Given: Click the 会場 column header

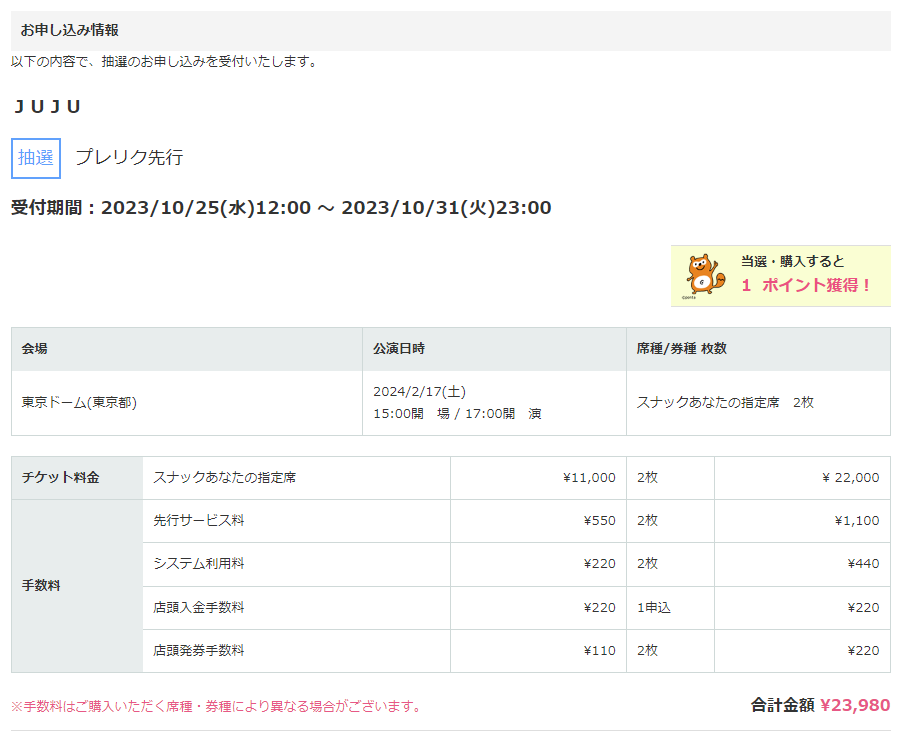Looking at the screenshot, I should coord(35,349).
